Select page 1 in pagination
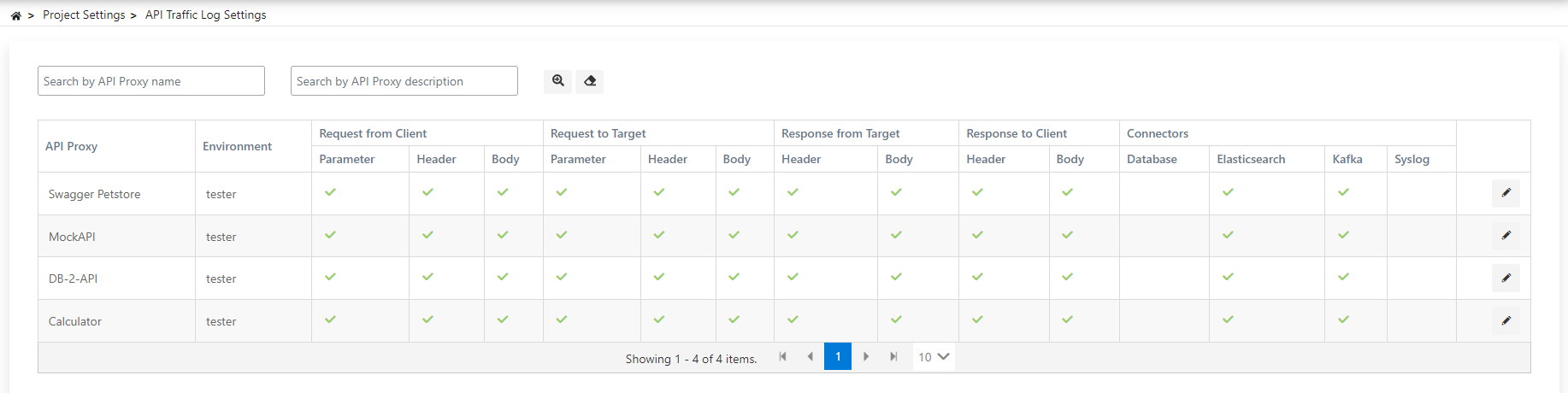The image size is (1568, 393). pos(838,357)
